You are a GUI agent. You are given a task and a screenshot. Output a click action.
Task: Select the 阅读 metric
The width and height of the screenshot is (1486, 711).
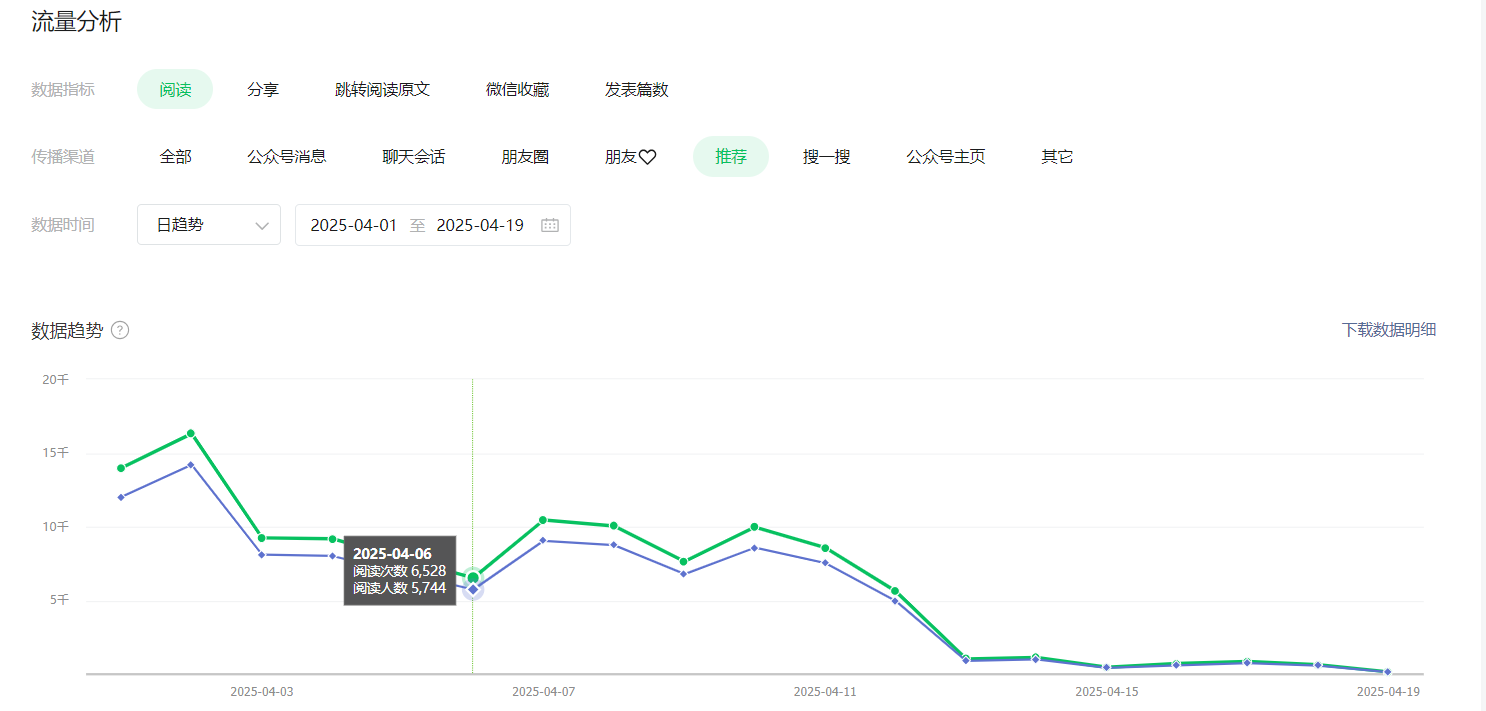tap(175, 89)
